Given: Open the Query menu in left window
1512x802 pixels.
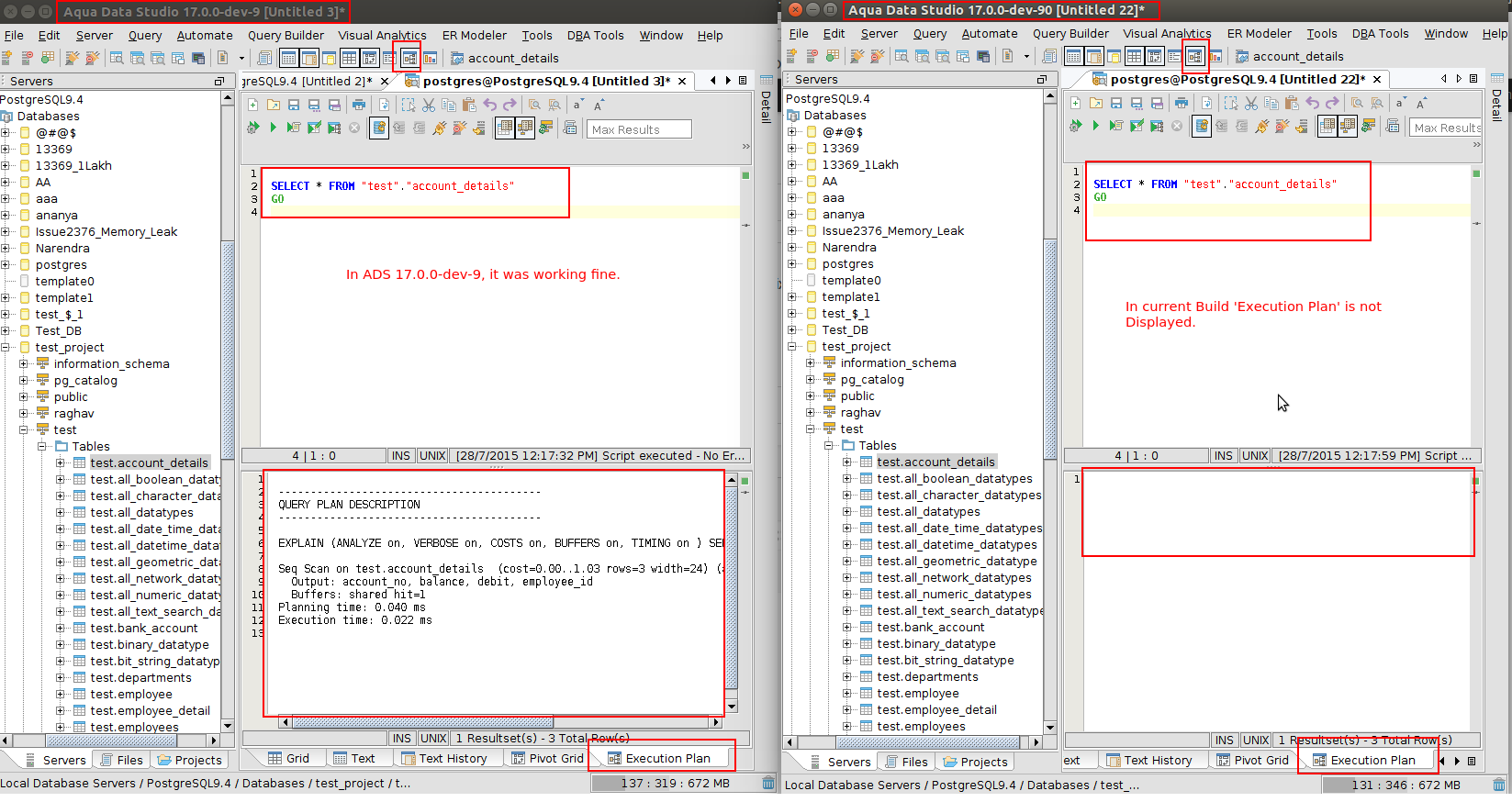Looking at the screenshot, I should (x=145, y=36).
